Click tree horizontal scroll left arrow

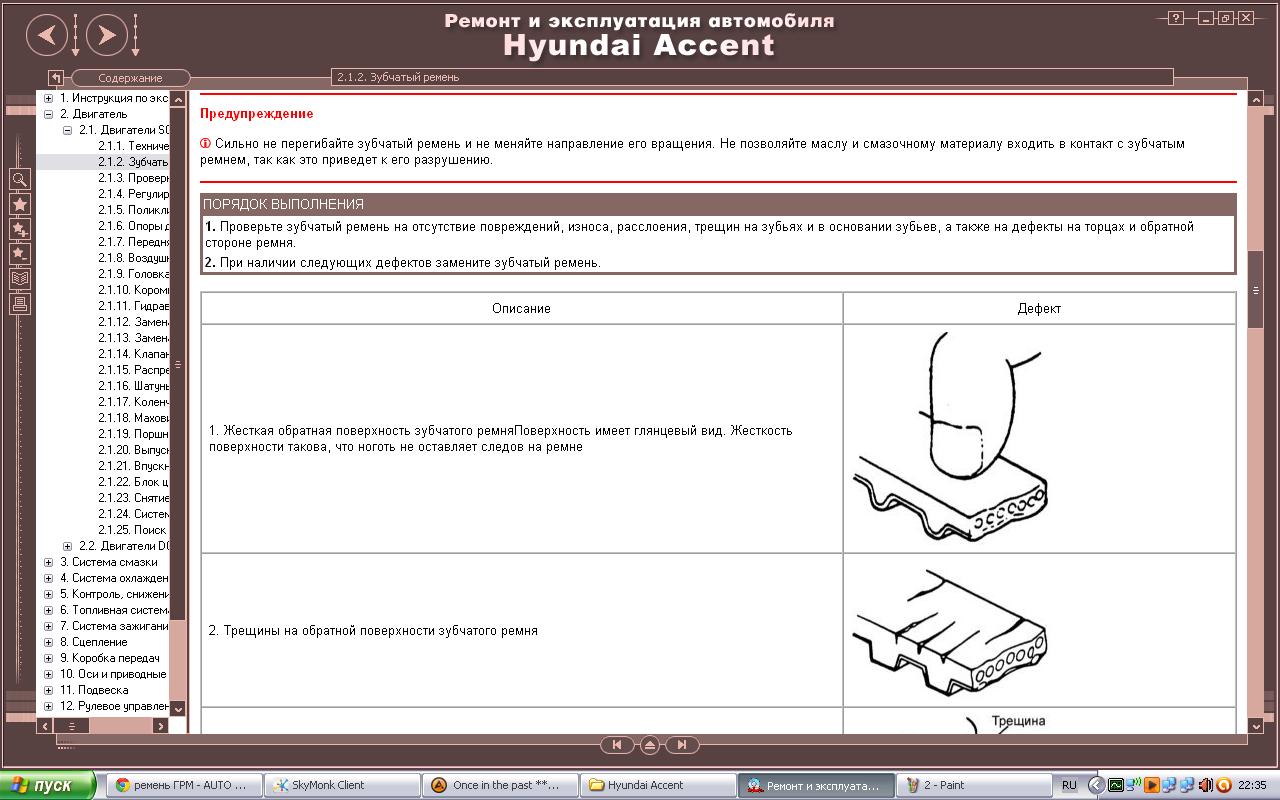pos(45,726)
